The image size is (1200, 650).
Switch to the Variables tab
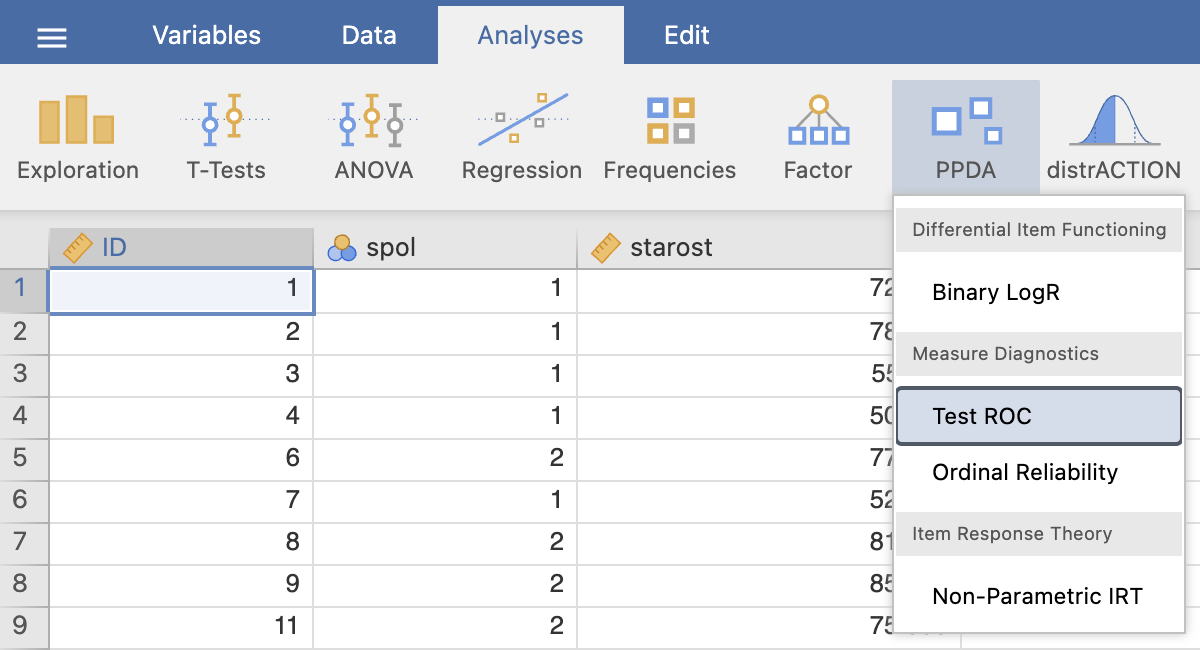206,35
